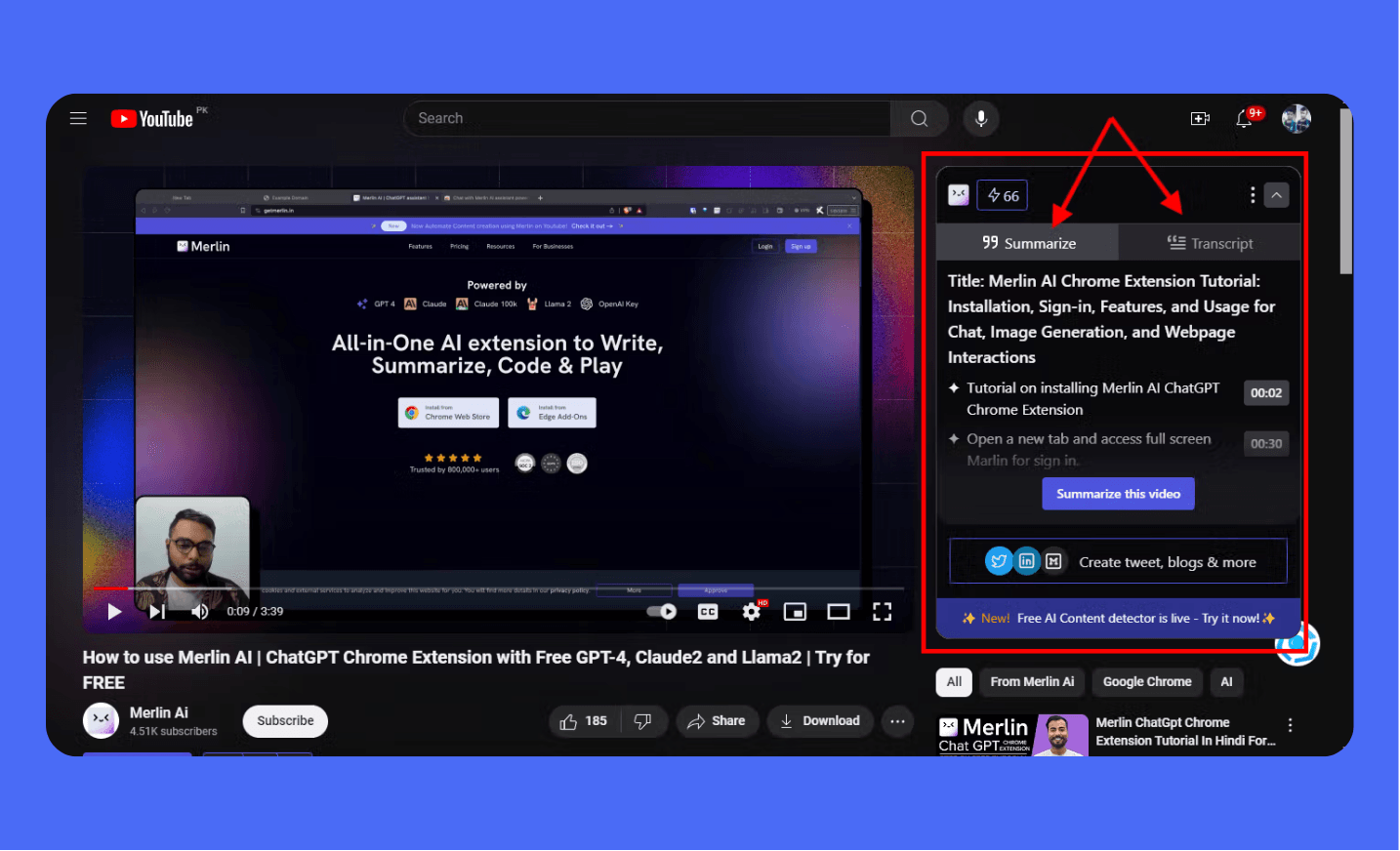Open the Merlin Ai channel avatar
Image resolution: width=1400 pixels, height=851 pixels.
pyautogui.click(x=101, y=720)
